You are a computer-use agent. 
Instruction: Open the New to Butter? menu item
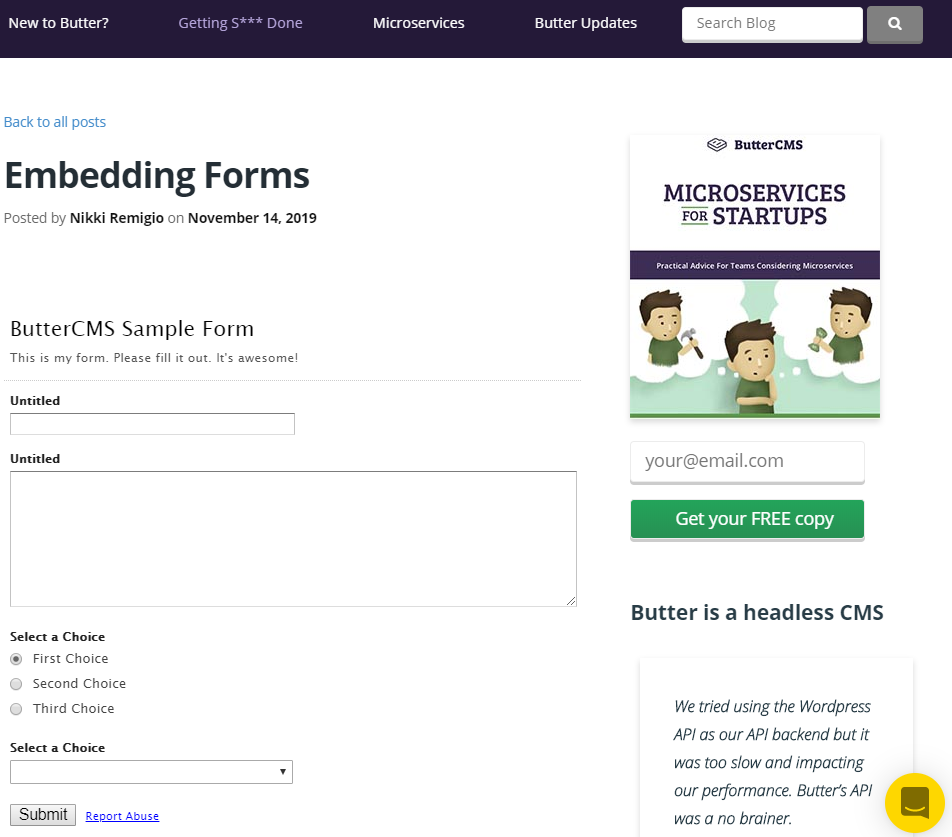pos(59,23)
